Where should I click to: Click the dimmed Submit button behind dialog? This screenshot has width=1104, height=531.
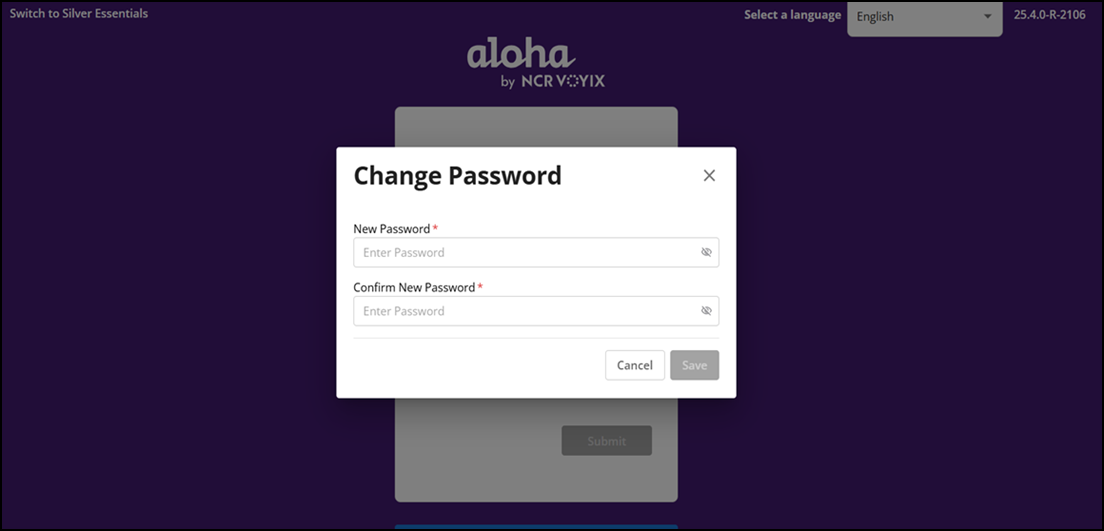pyautogui.click(x=606, y=441)
